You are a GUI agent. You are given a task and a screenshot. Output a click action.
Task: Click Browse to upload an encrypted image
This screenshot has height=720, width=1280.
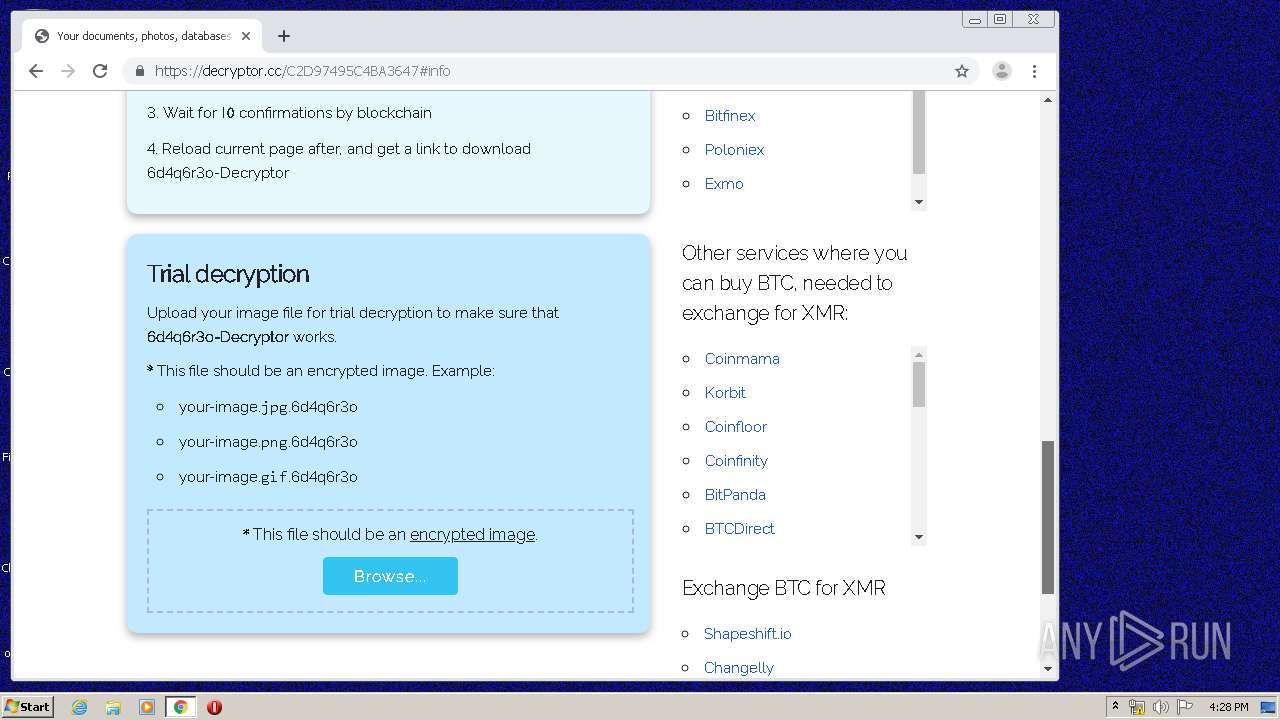[390, 576]
